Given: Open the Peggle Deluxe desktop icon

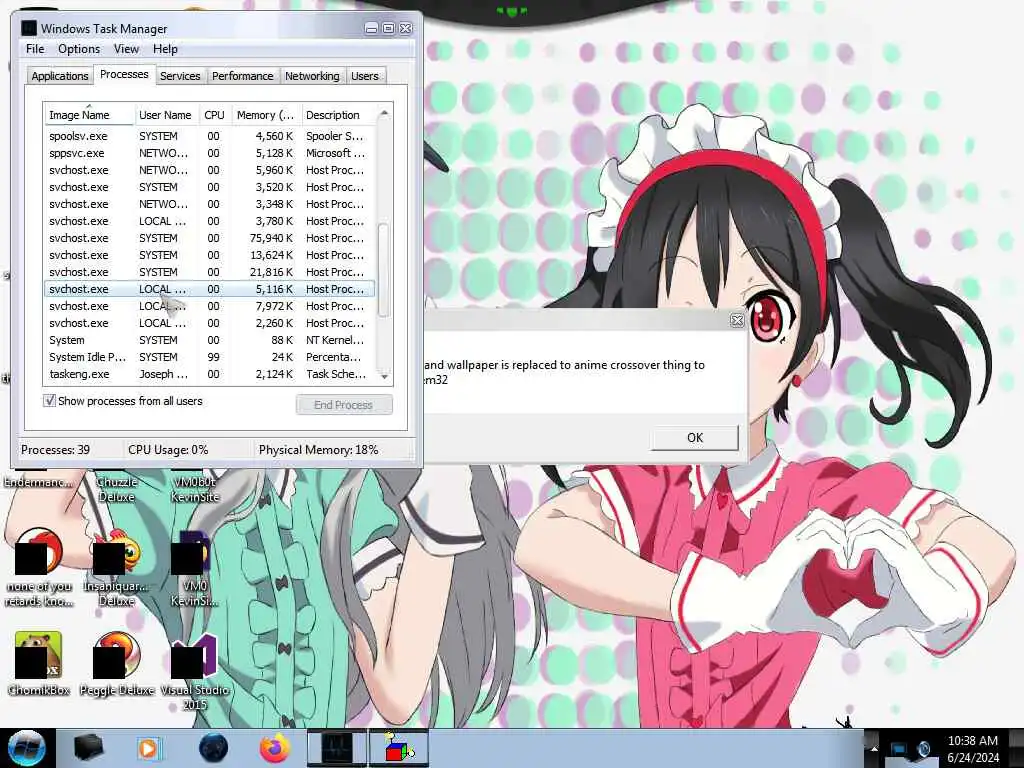Looking at the screenshot, I should [x=117, y=663].
